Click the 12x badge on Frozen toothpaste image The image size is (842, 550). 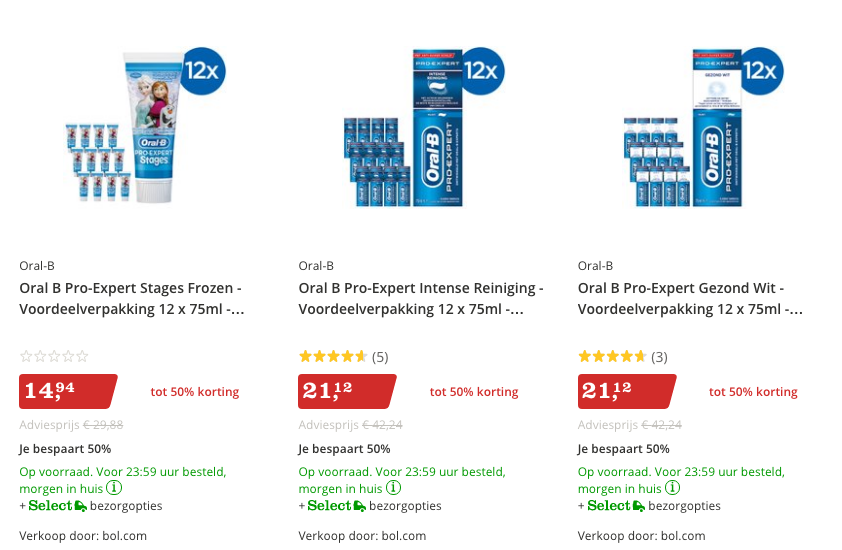[x=203, y=71]
